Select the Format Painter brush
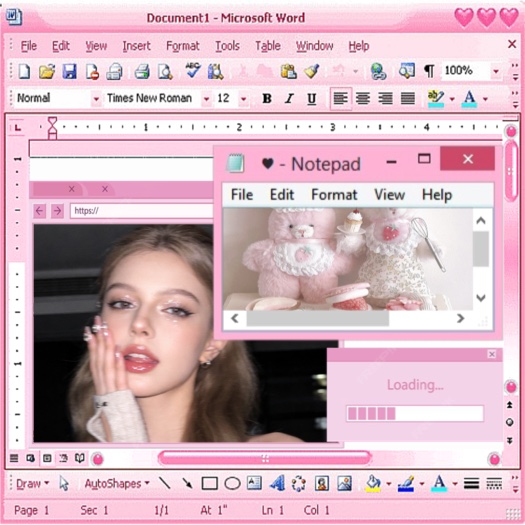Viewport: 525px width, 525px height. click(x=312, y=71)
